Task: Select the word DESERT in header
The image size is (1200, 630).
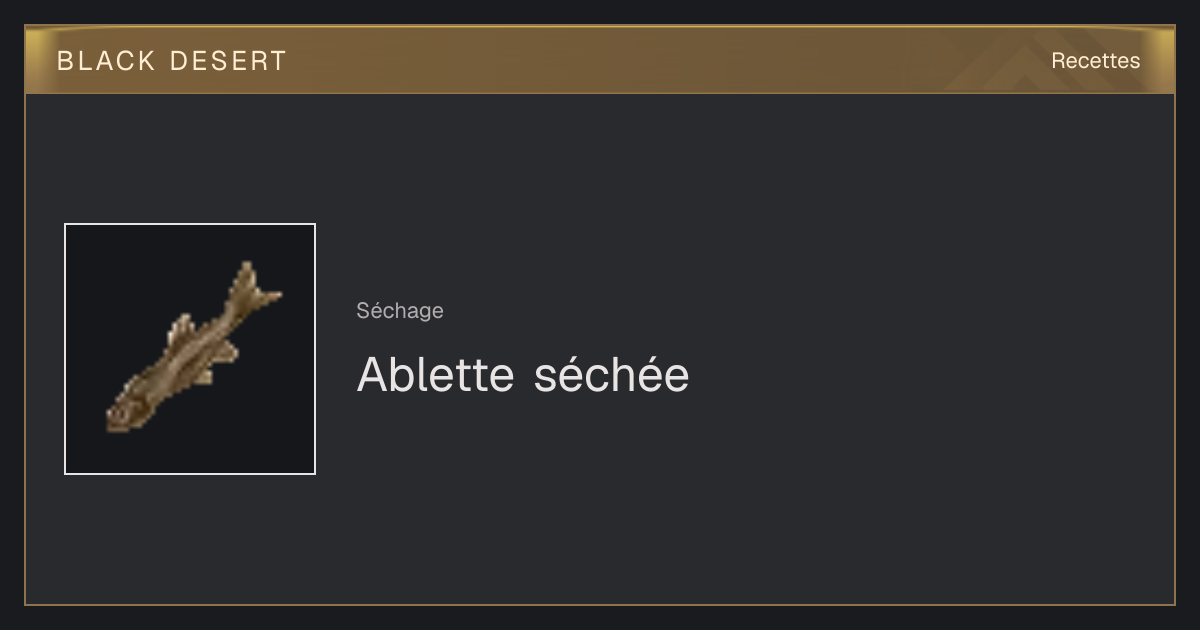Action: pyautogui.click(x=229, y=61)
